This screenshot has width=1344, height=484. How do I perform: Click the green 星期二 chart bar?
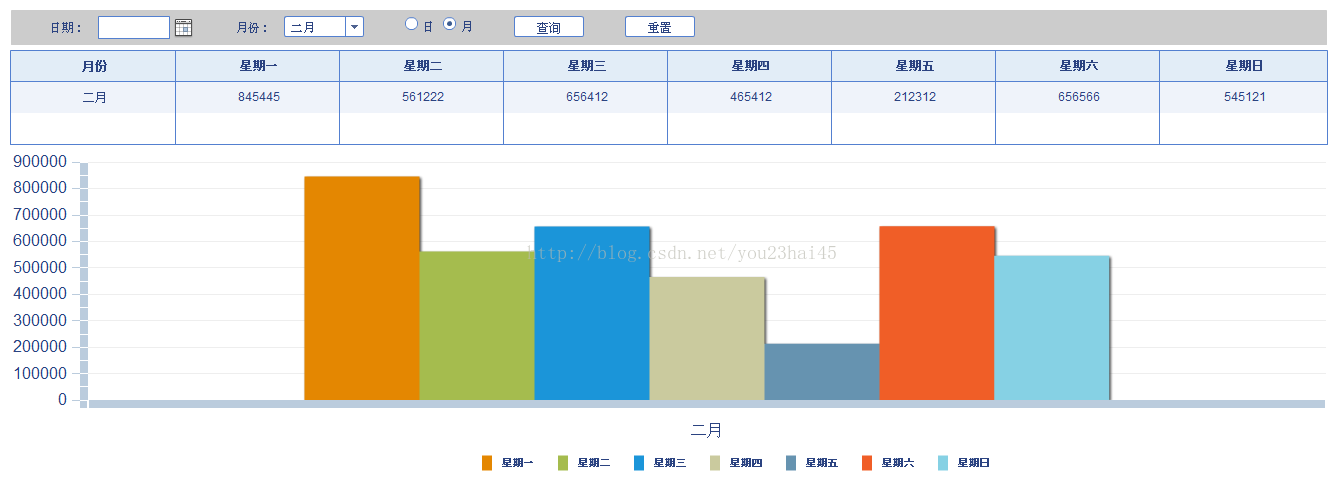click(x=477, y=326)
